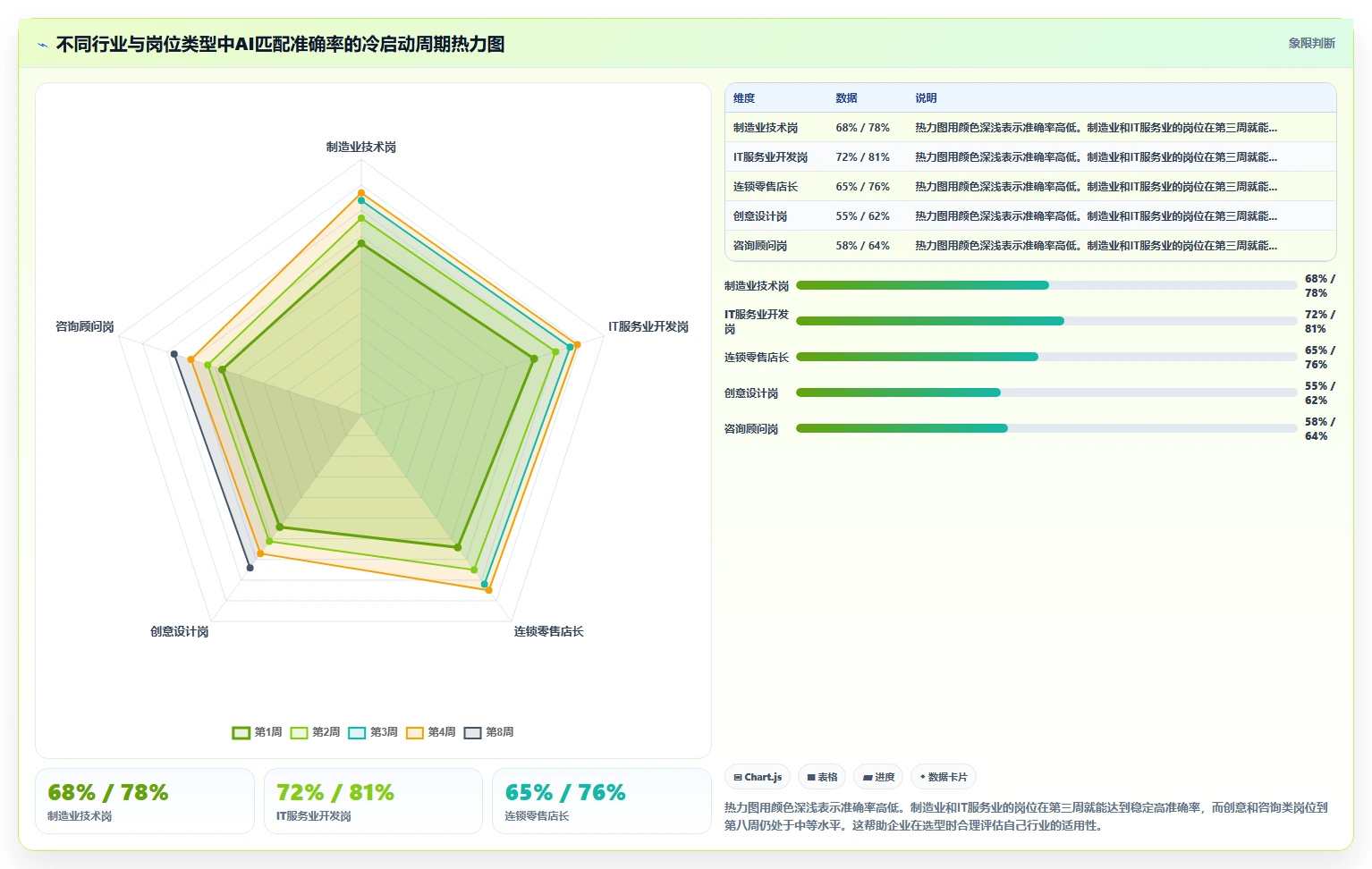Toggle the 第1周 legend series
Viewport: 1372px width, 869px height.
[257, 732]
